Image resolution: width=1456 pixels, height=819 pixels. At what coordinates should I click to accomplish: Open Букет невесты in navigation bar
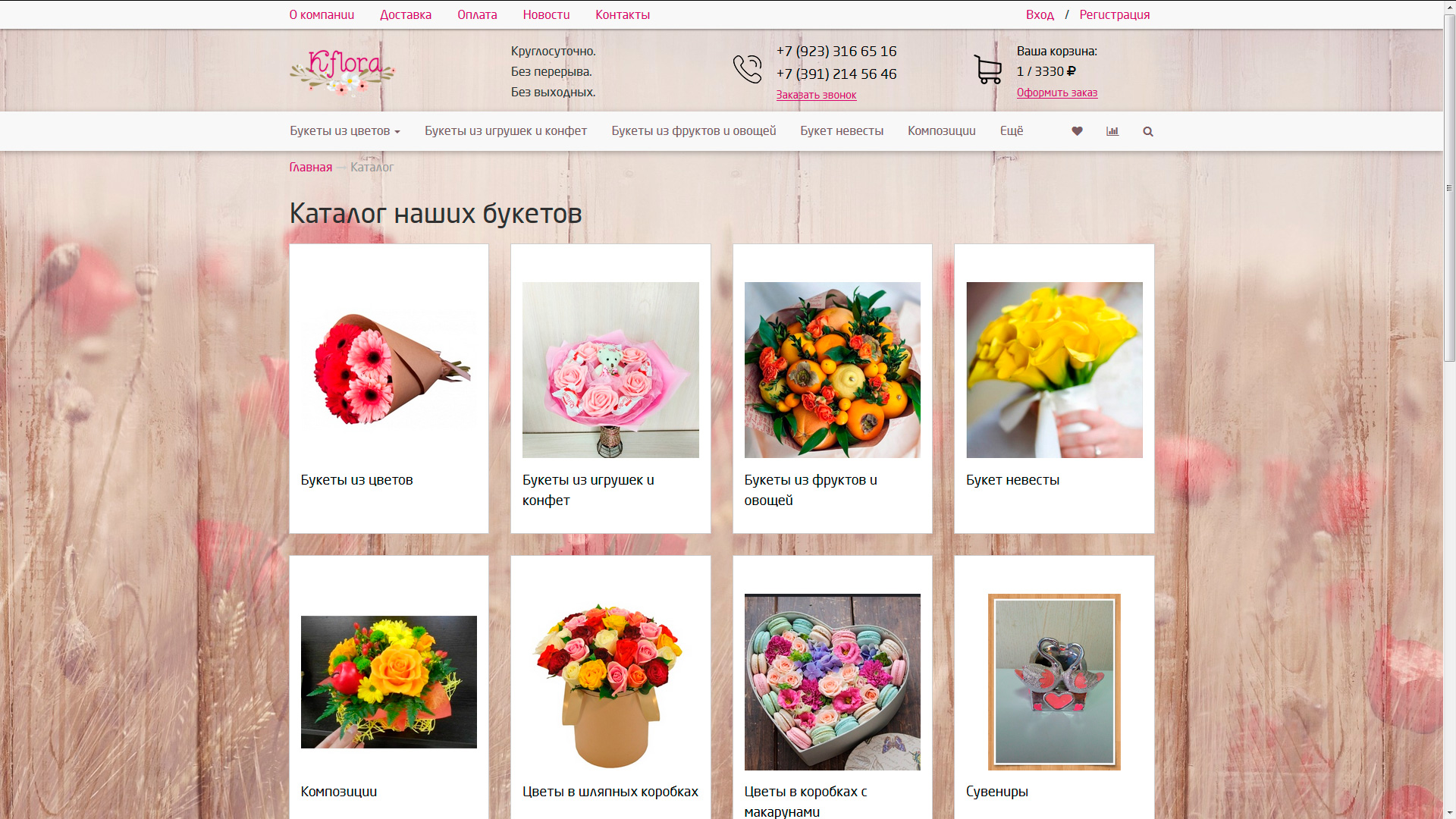click(842, 130)
